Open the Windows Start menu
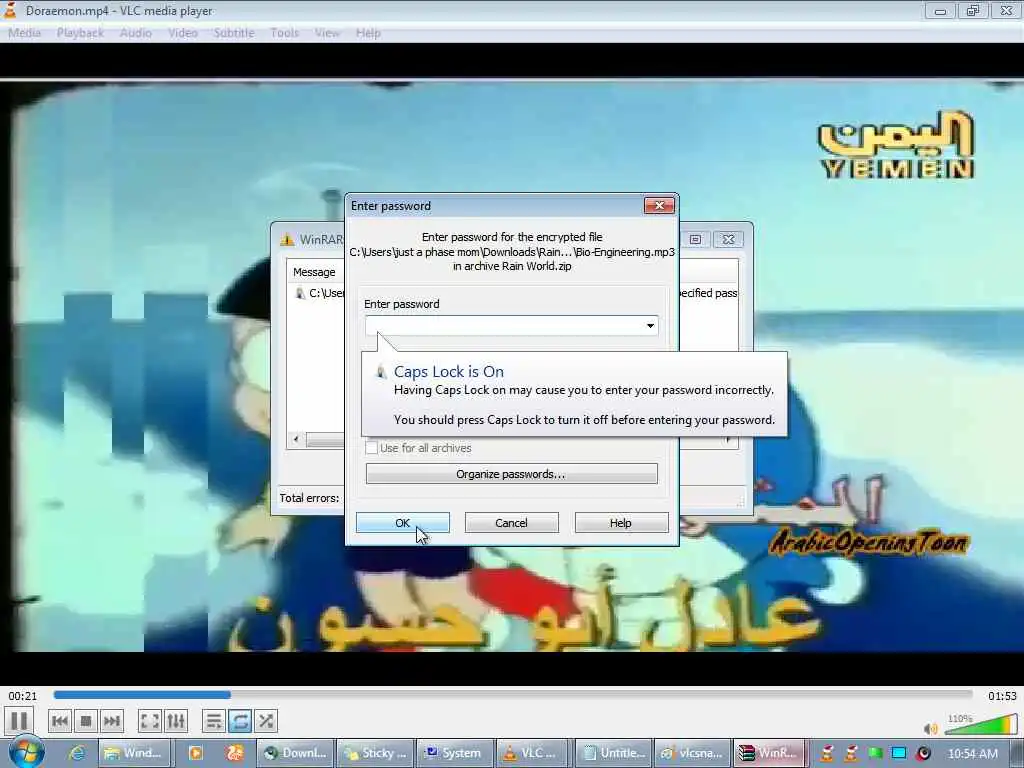This screenshot has width=1024, height=768. (x=26, y=753)
